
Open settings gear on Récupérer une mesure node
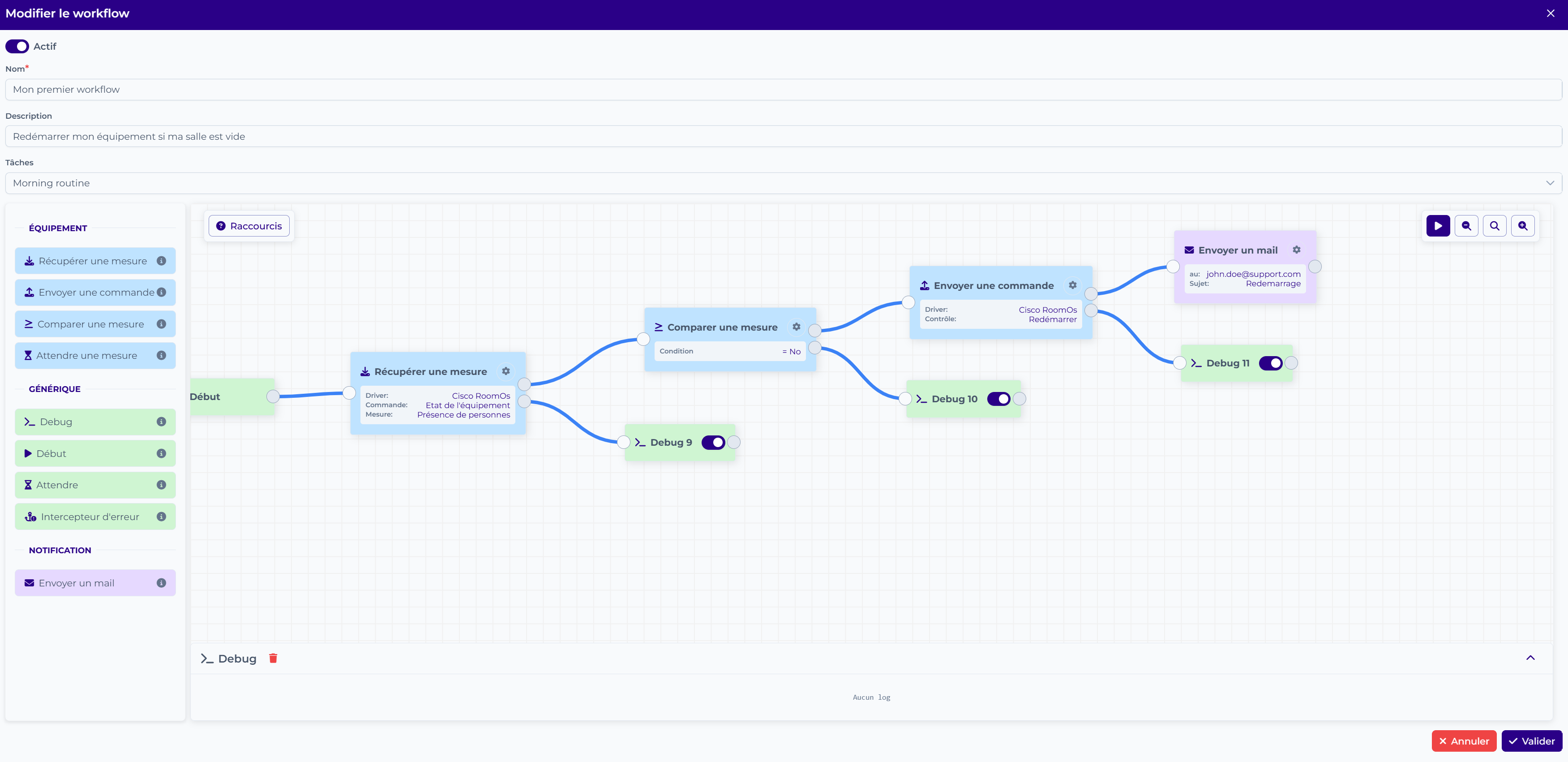point(506,371)
